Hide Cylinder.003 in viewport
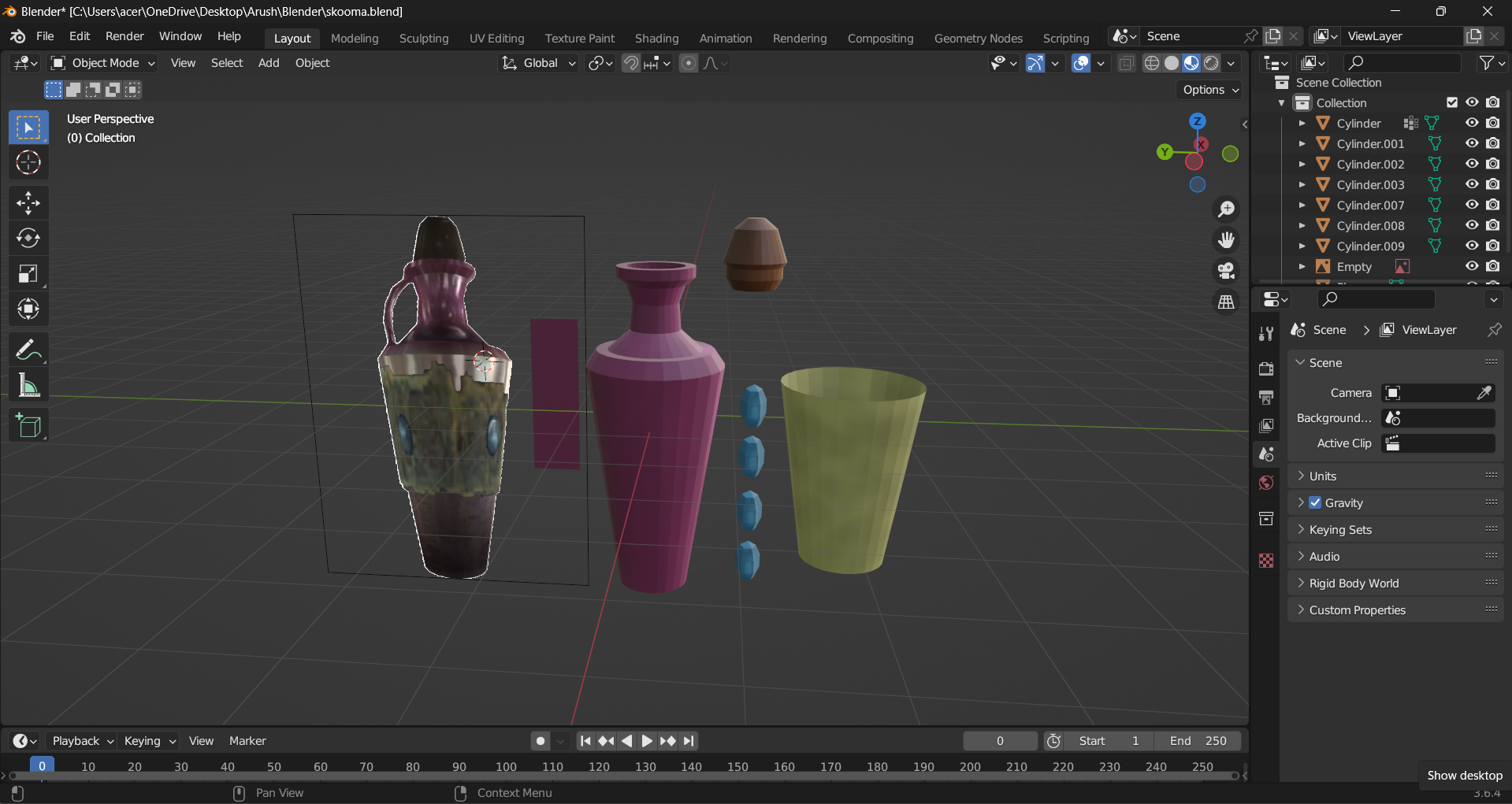Image resolution: width=1512 pixels, height=804 pixels. pyautogui.click(x=1472, y=184)
